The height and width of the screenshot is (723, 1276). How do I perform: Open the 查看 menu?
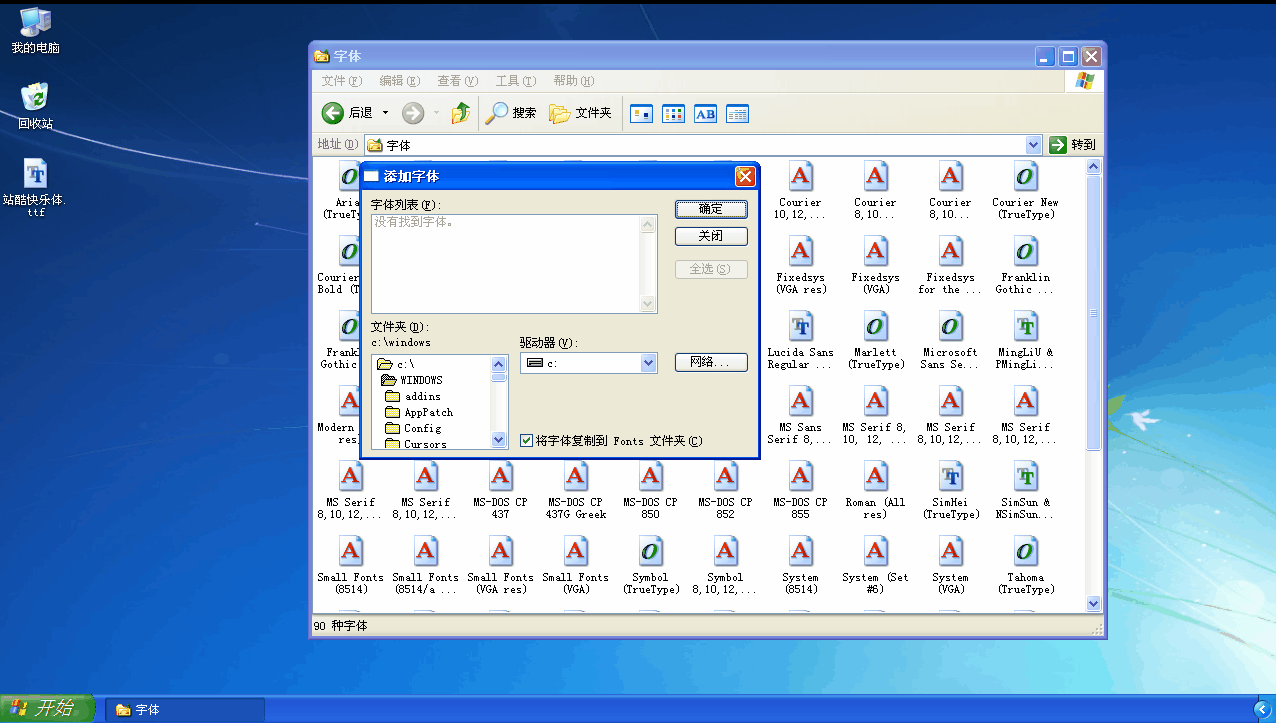point(457,81)
